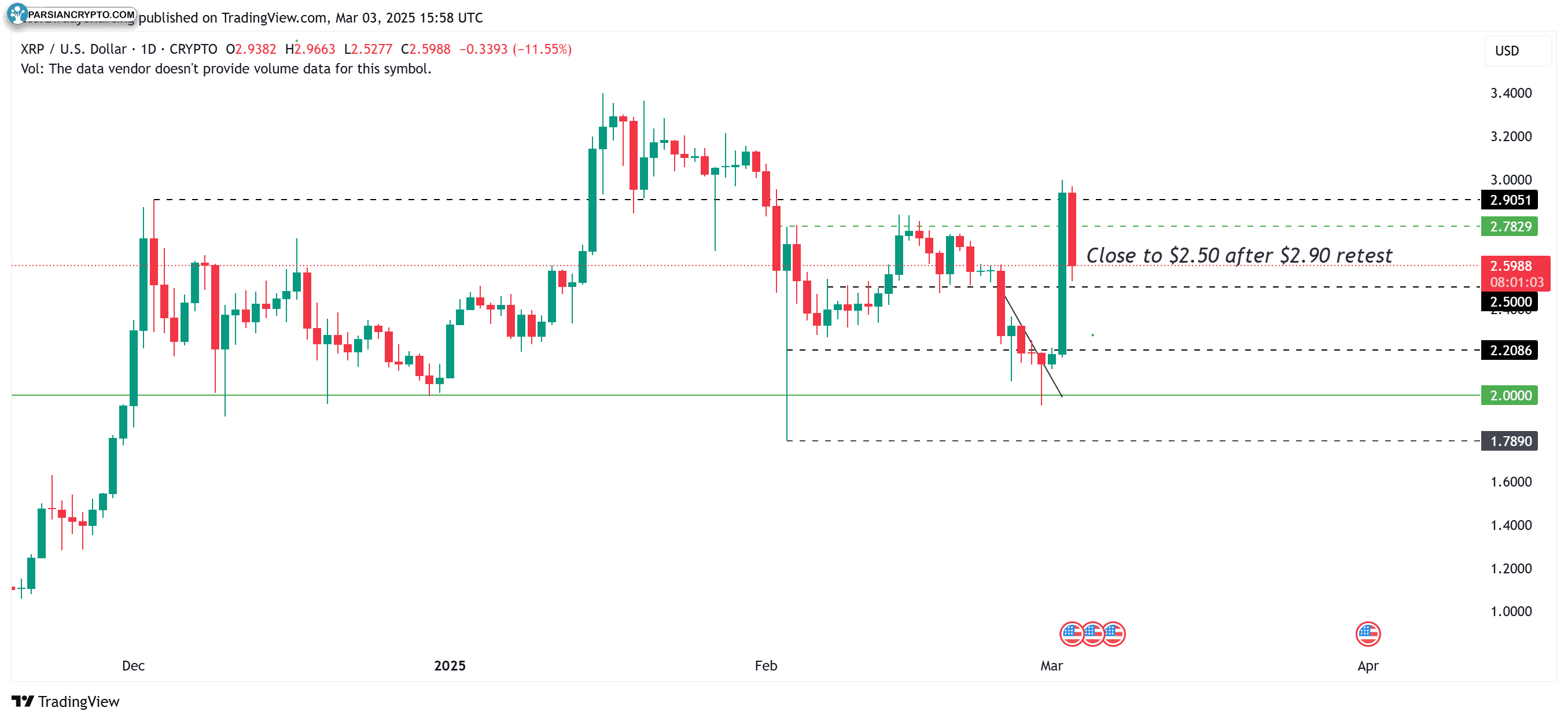This screenshot has height=722, width=1568.
Task: Open the USD currency selector
Action: coord(1518,50)
